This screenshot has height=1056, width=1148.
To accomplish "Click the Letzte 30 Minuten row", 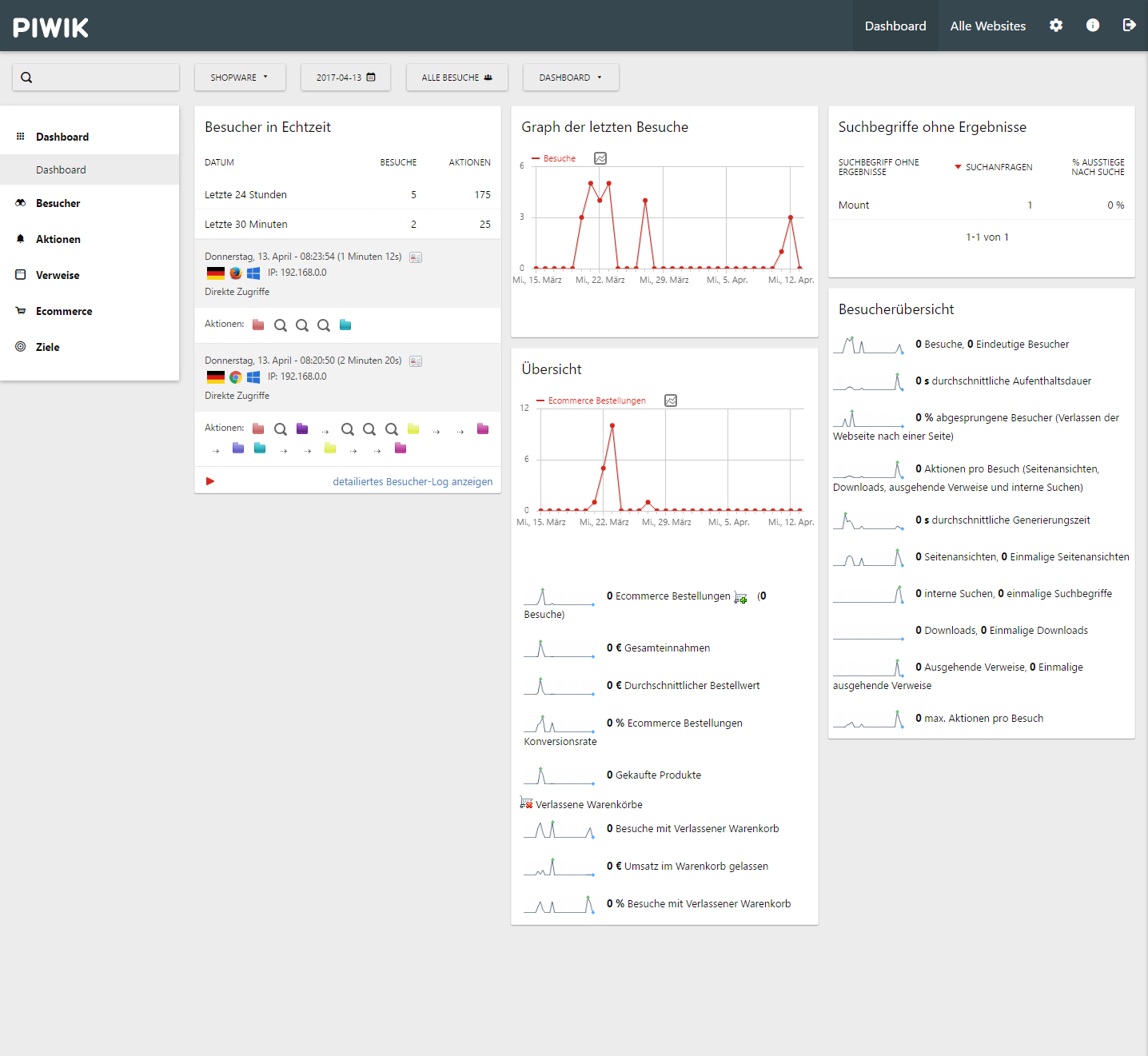I will (x=348, y=224).
